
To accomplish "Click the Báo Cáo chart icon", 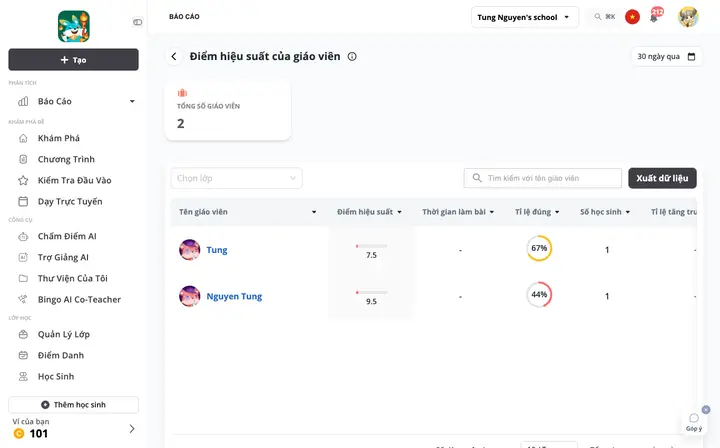I will (23, 101).
